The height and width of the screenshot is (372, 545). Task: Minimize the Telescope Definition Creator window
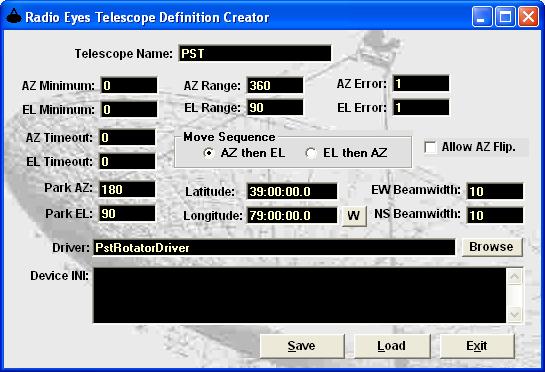(x=482, y=17)
